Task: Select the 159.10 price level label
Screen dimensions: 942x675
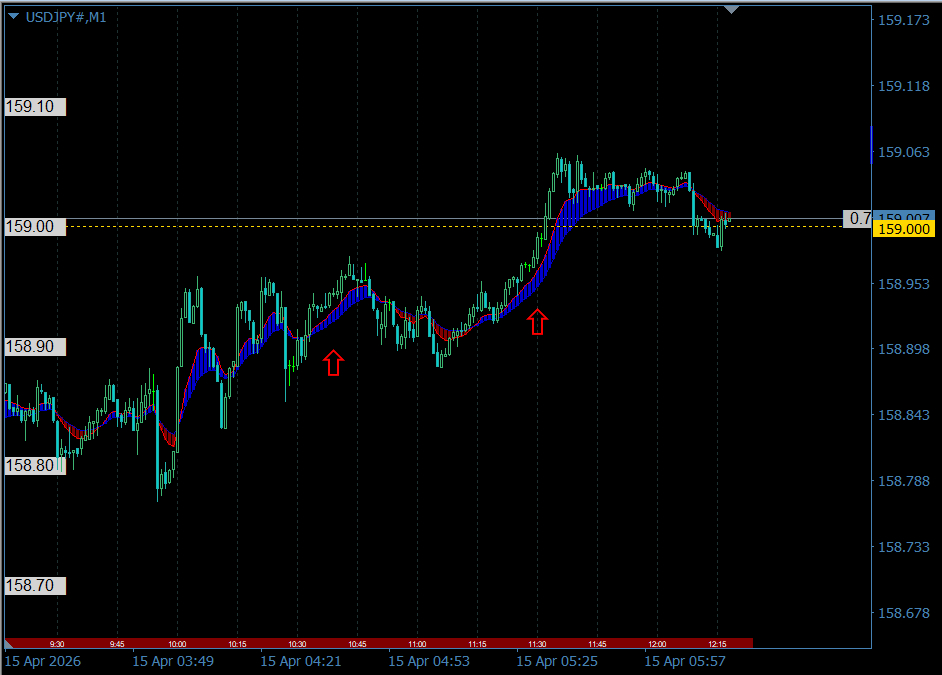Action: [x=35, y=107]
